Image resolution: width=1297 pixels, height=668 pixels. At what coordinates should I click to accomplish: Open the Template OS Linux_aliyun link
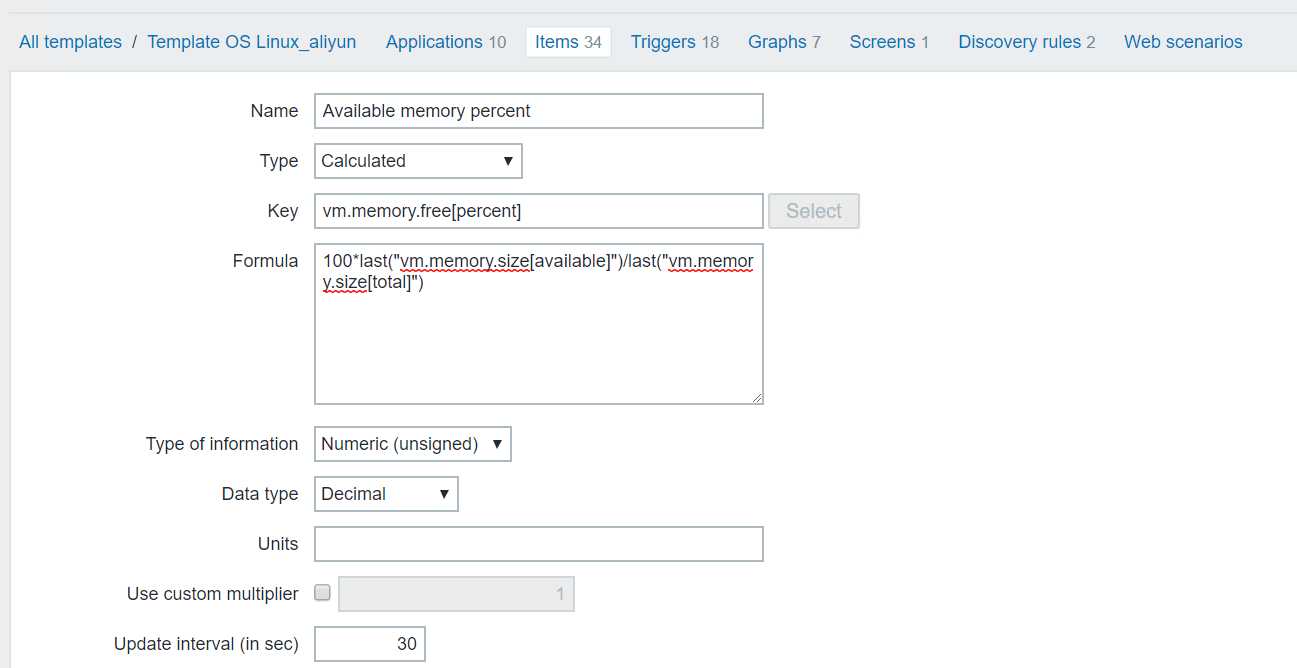click(x=251, y=42)
